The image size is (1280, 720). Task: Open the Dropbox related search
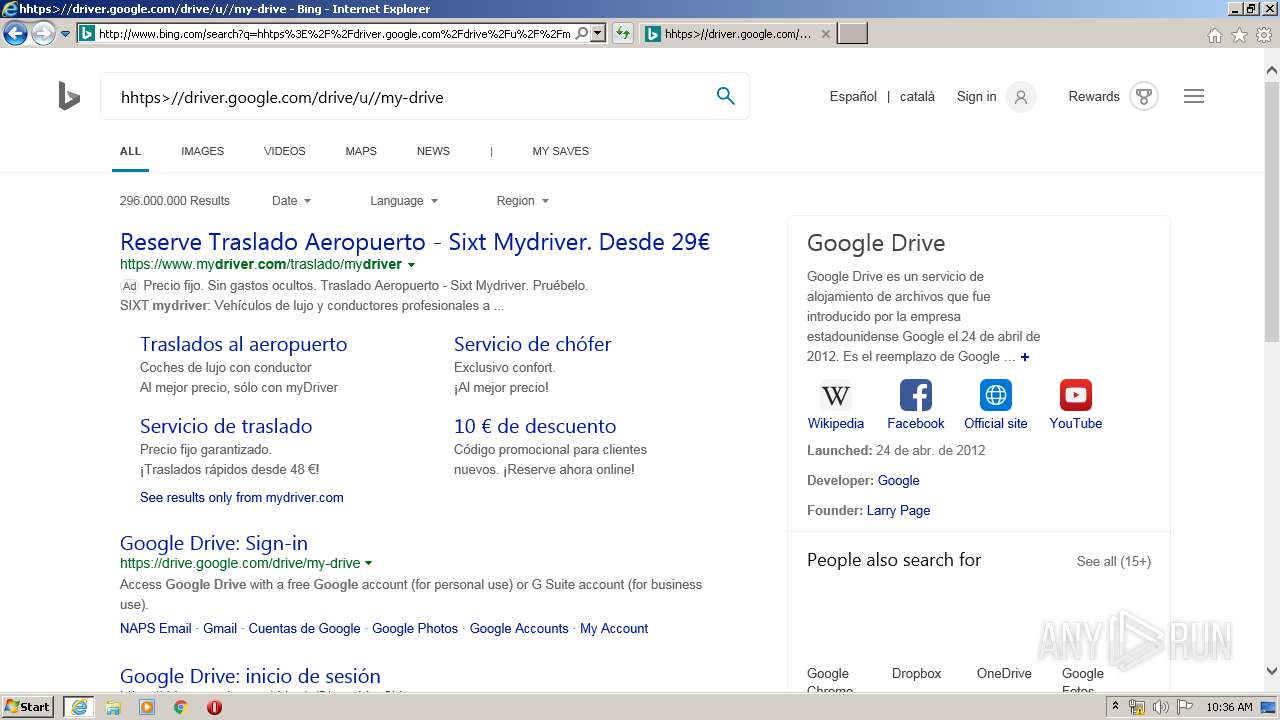tap(916, 673)
